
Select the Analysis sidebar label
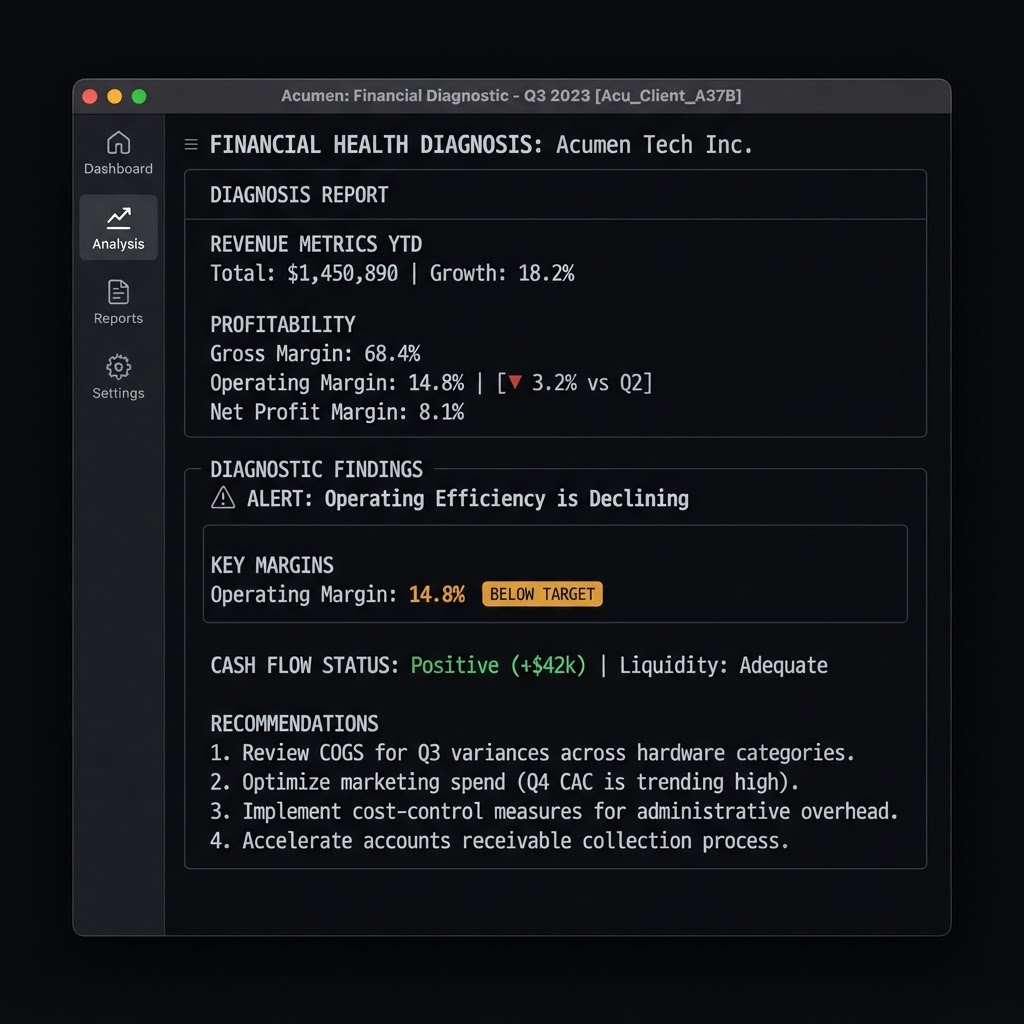pyautogui.click(x=118, y=244)
